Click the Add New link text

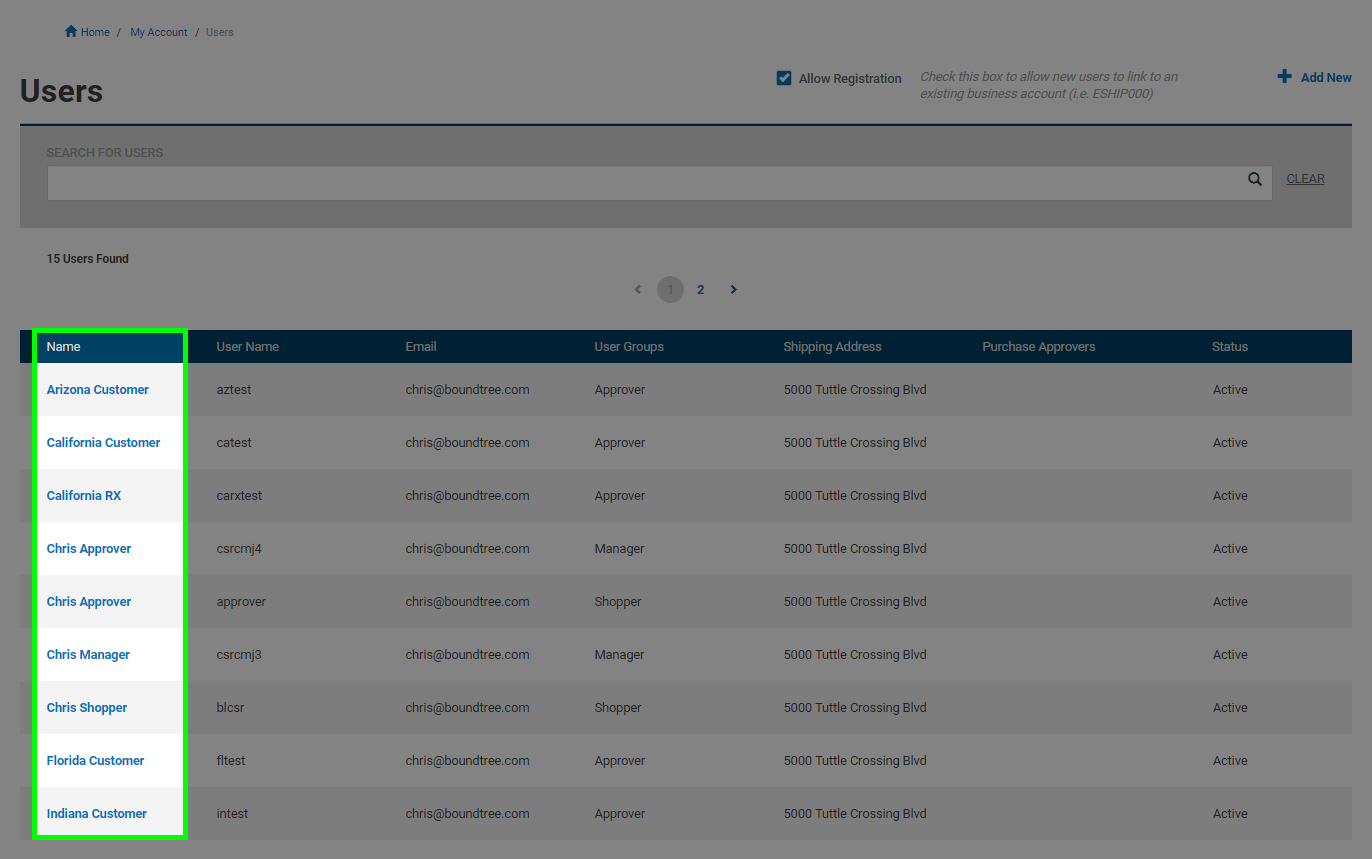(1326, 78)
